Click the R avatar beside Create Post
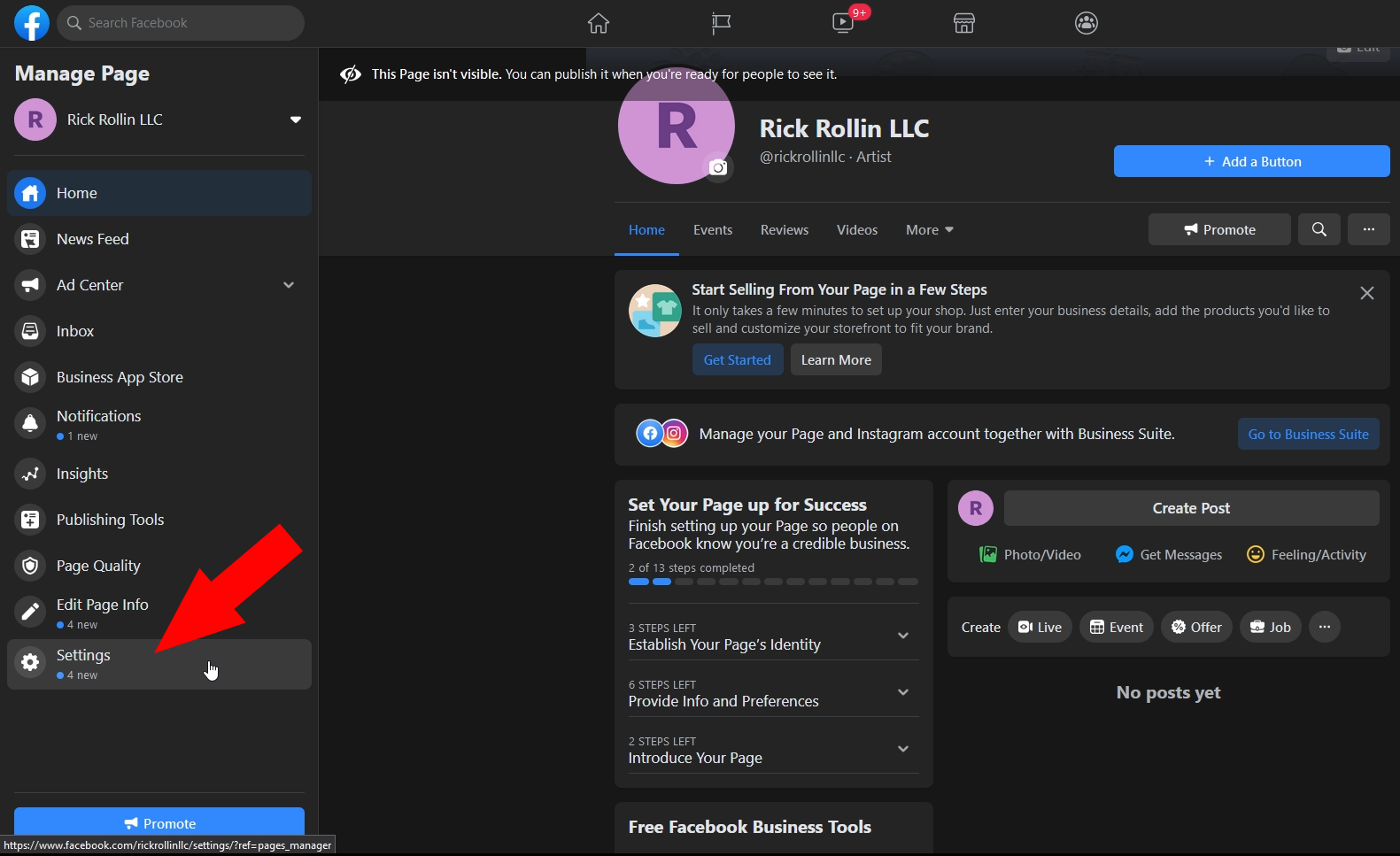Image resolution: width=1400 pixels, height=856 pixels. point(976,508)
